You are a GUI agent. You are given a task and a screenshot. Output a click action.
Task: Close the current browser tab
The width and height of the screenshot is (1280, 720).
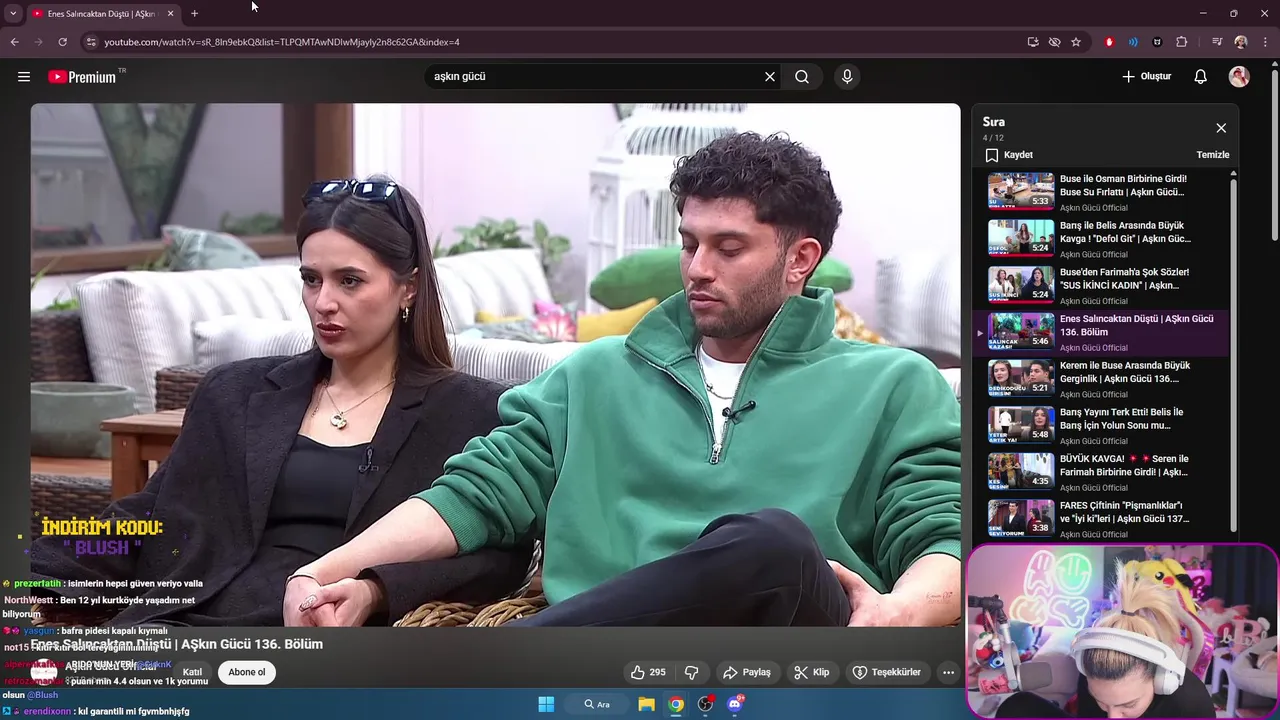(x=170, y=14)
